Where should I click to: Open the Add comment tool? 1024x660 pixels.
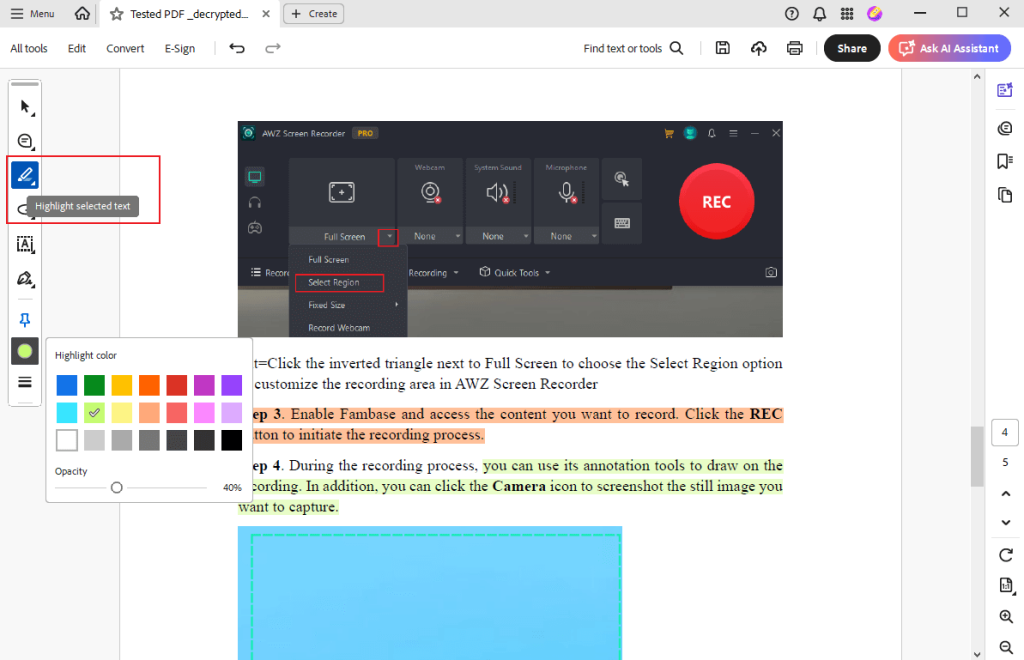pyautogui.click(x=25, y=140)
